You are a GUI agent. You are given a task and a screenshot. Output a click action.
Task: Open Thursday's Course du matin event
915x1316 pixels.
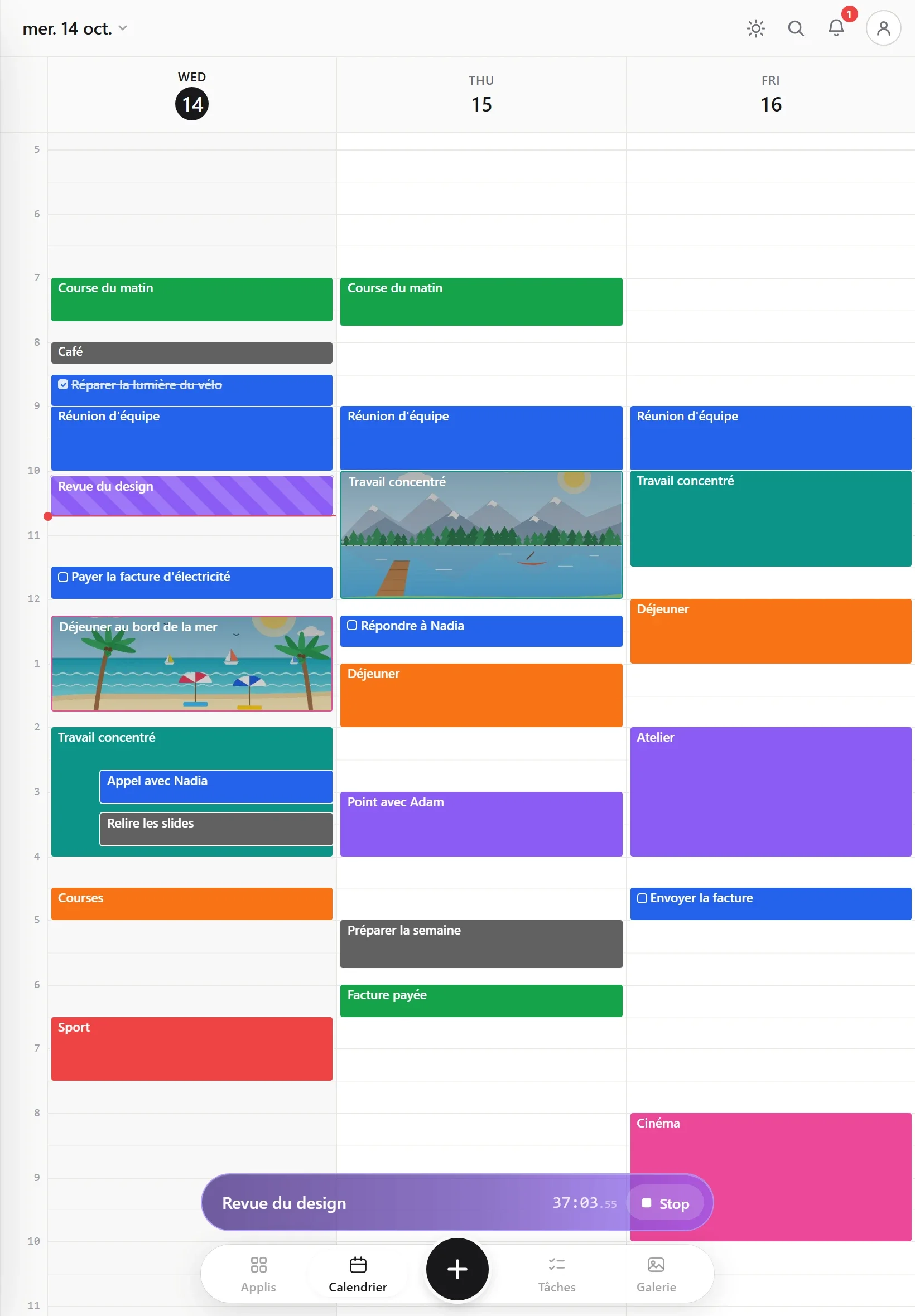pyautogui.click(x=481, y=301)
